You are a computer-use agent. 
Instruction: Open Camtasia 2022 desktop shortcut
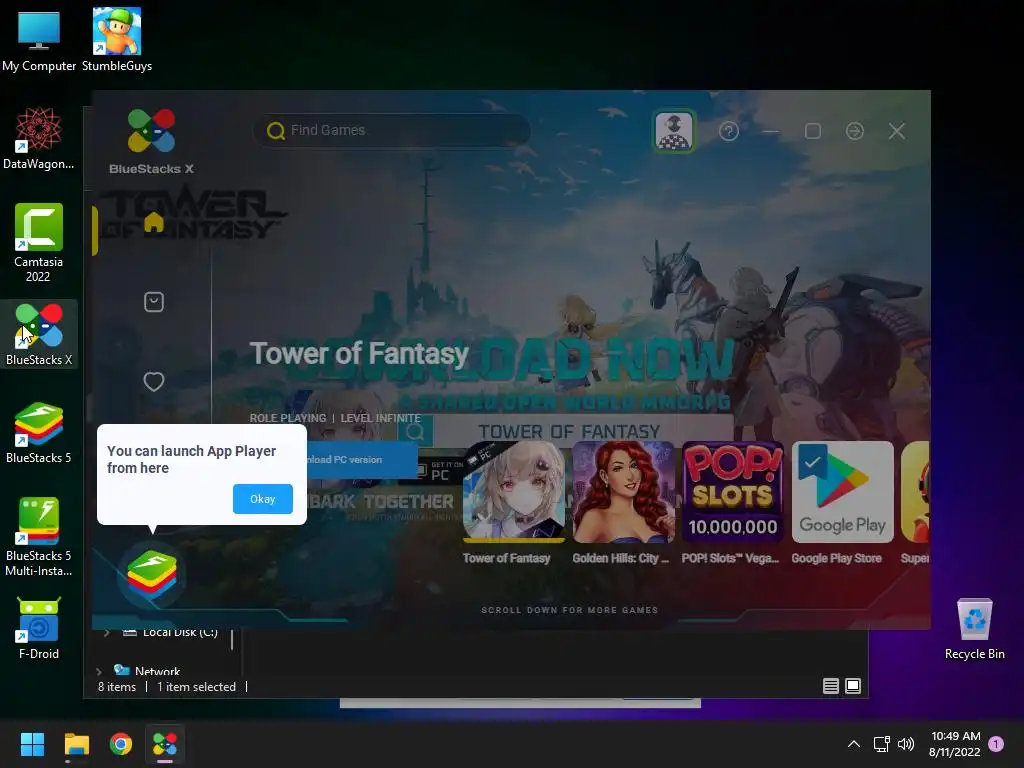point(39,243)
